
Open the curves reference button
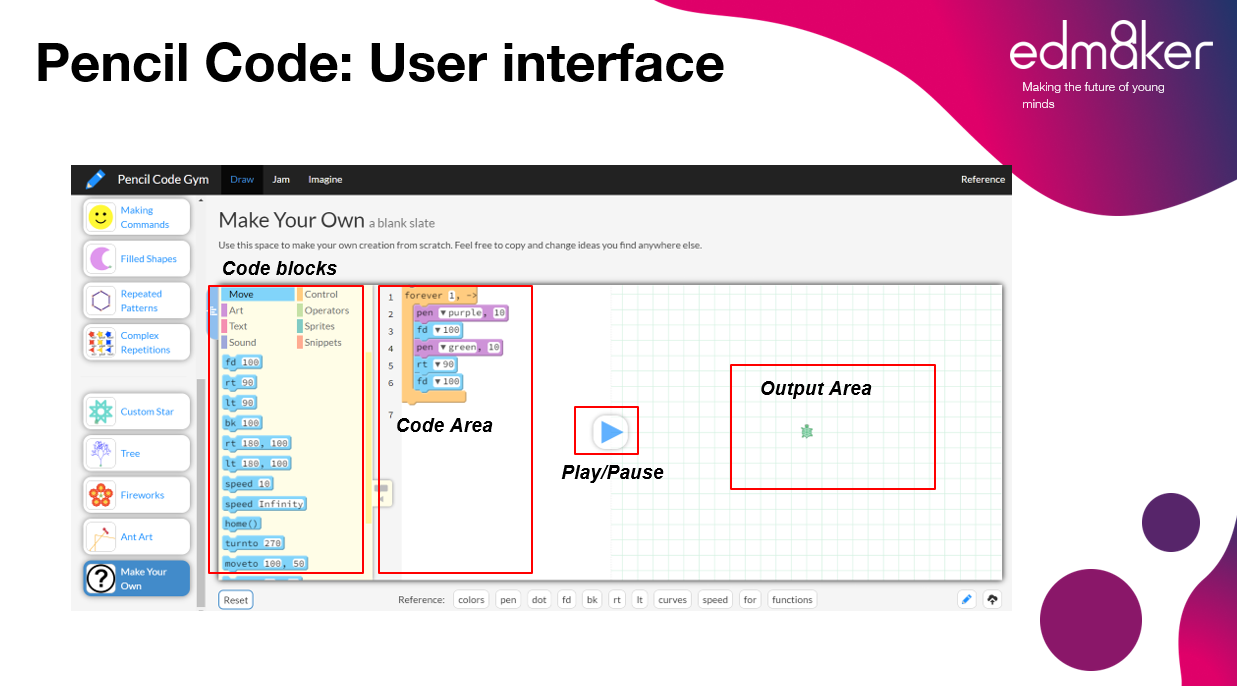pos(672,600)
